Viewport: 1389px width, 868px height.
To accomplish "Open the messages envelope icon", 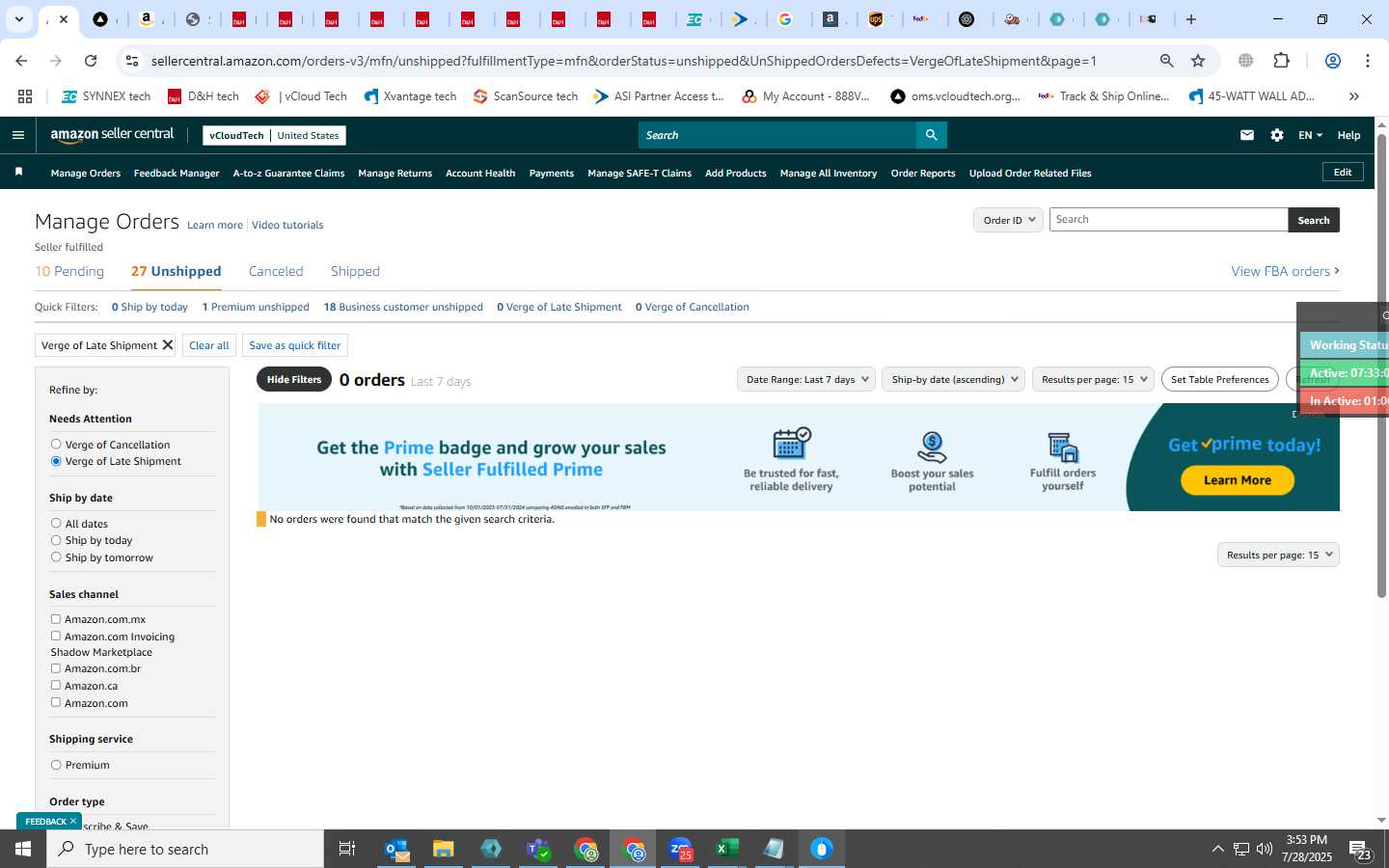I will (x=1247, y=135).
